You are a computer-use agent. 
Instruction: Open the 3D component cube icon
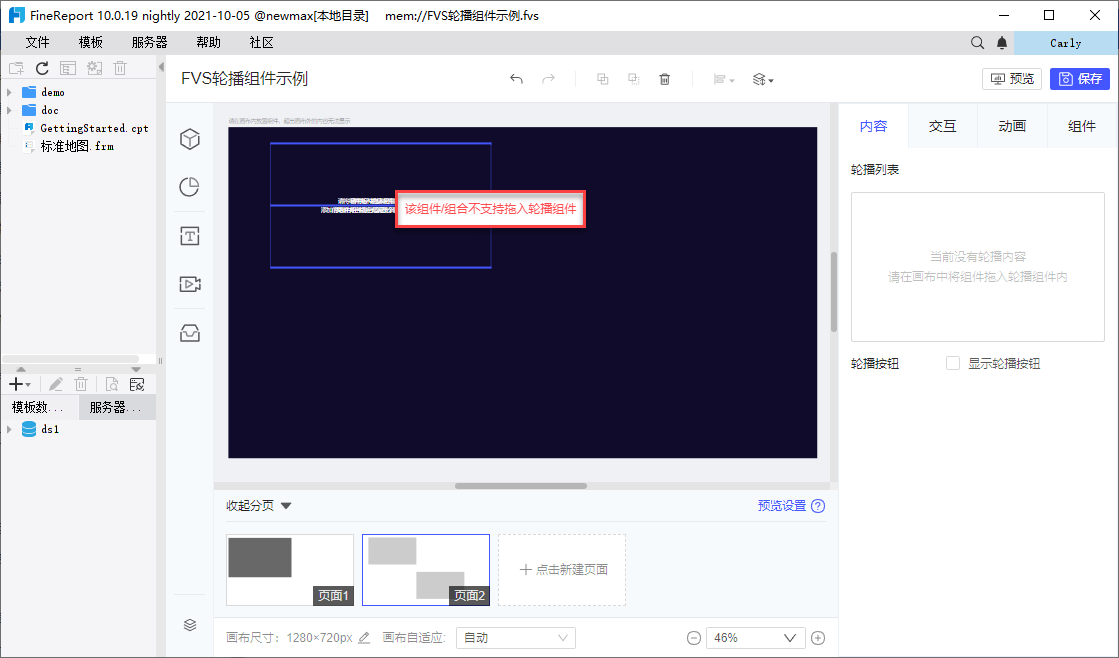coord(190,139)
